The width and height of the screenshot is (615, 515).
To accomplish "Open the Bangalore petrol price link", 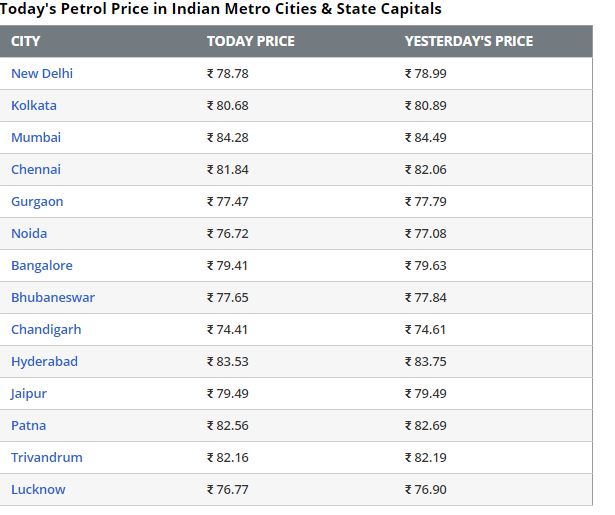I will (42, 266).
